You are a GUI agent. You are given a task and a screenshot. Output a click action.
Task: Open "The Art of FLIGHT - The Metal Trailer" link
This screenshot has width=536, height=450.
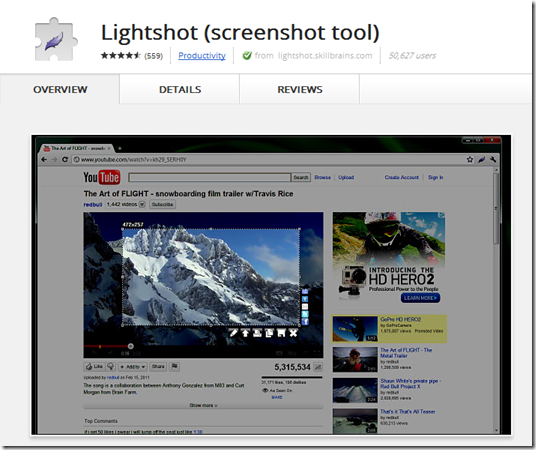406,353
